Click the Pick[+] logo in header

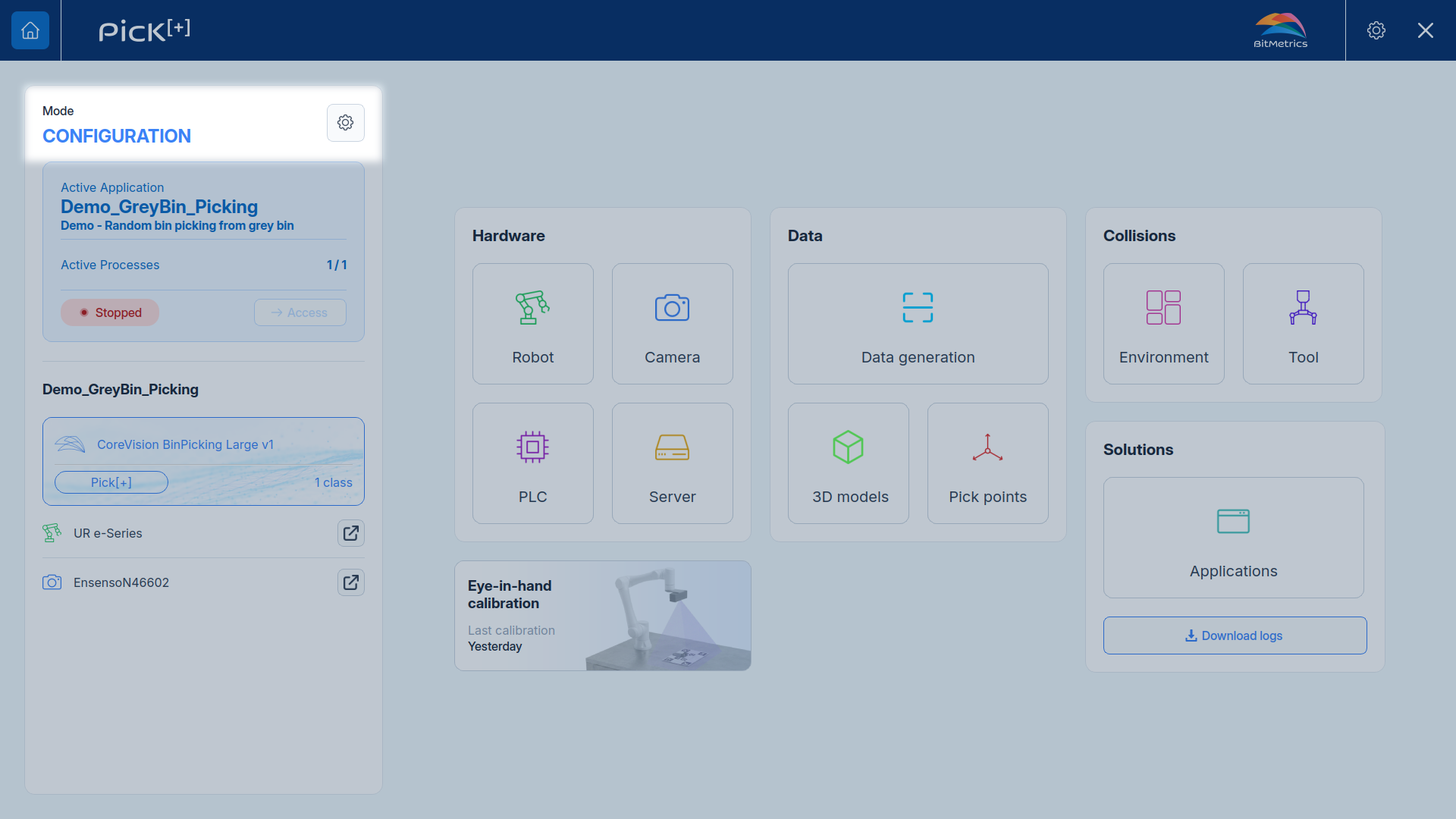click(144, 30)
